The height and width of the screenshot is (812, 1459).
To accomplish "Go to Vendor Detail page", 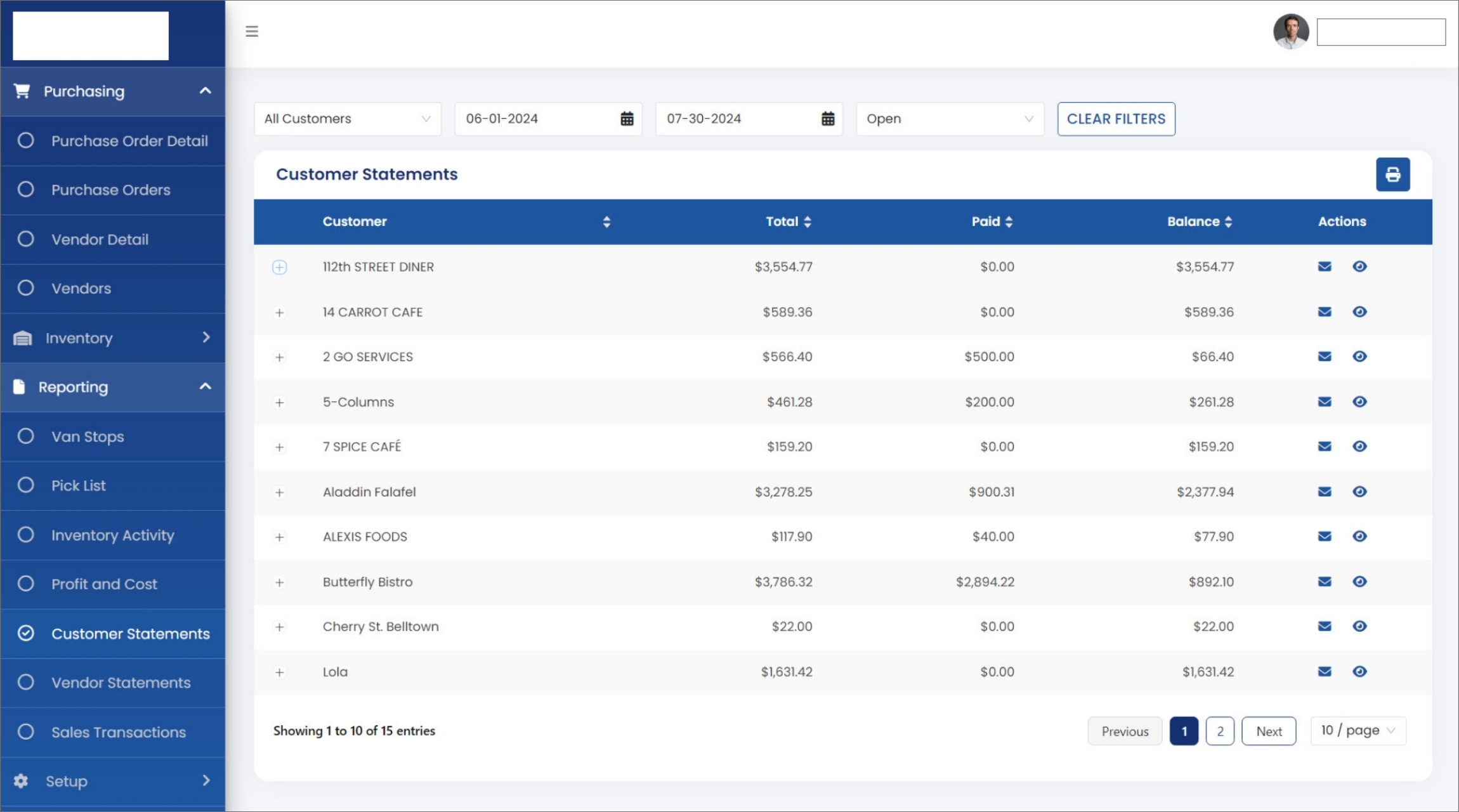I will click(x=112, y=240).
